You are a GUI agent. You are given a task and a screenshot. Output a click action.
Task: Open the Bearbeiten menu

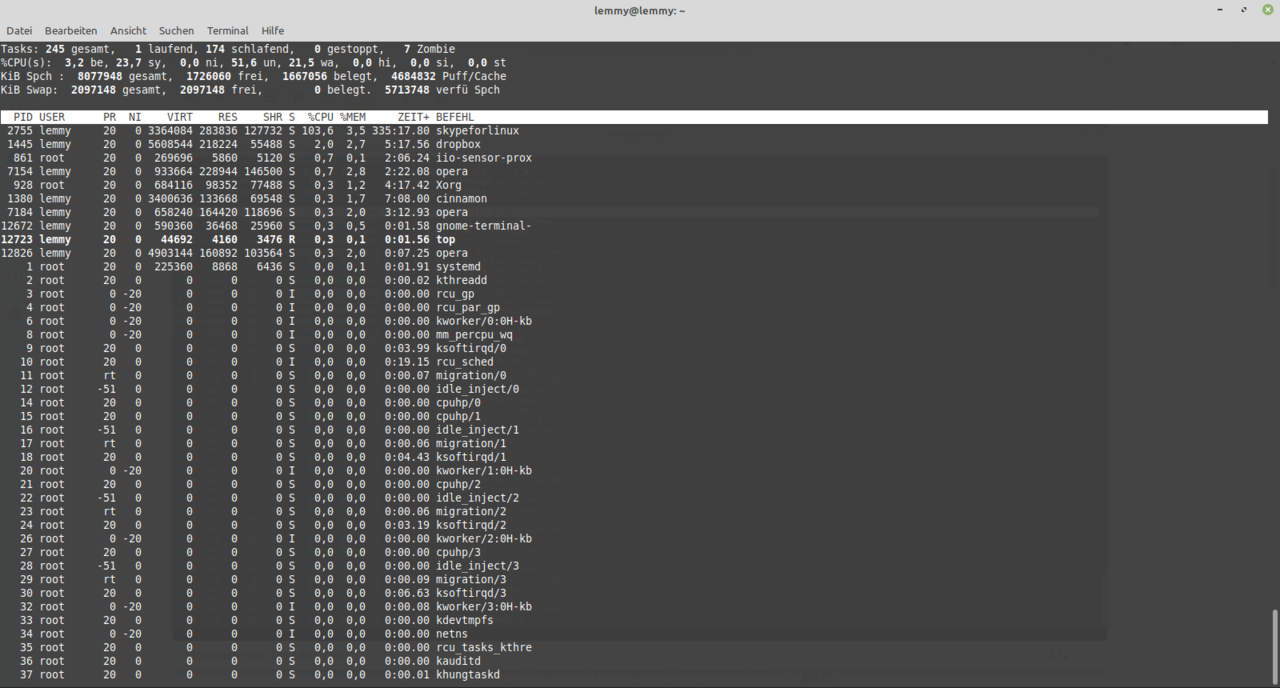coord(71,31)
